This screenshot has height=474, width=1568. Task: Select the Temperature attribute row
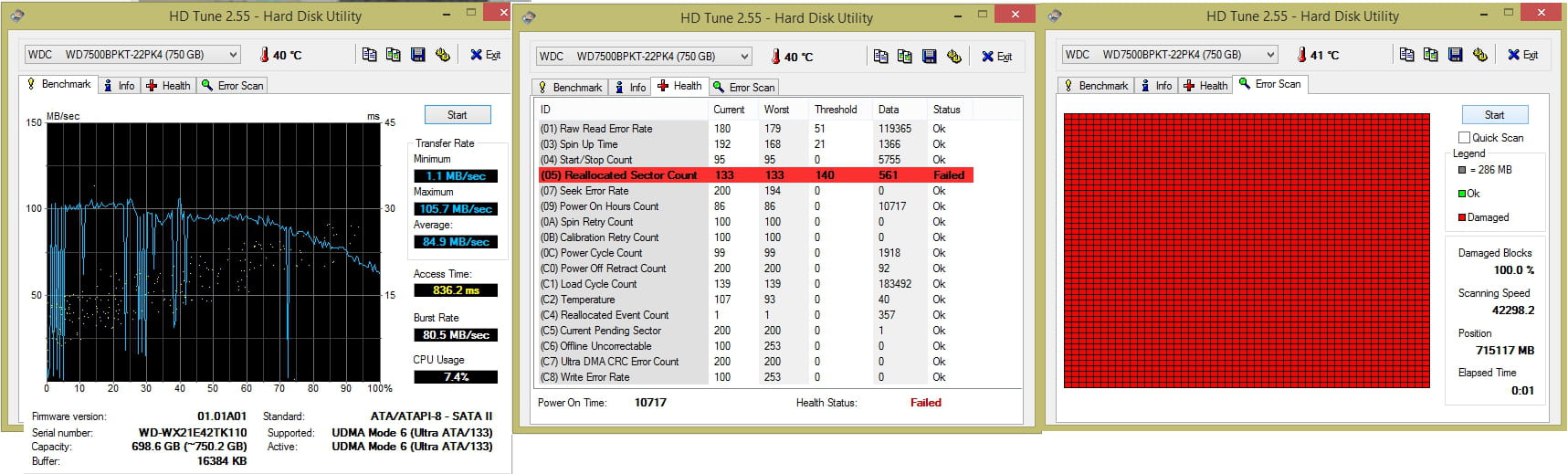pos(755,300)
